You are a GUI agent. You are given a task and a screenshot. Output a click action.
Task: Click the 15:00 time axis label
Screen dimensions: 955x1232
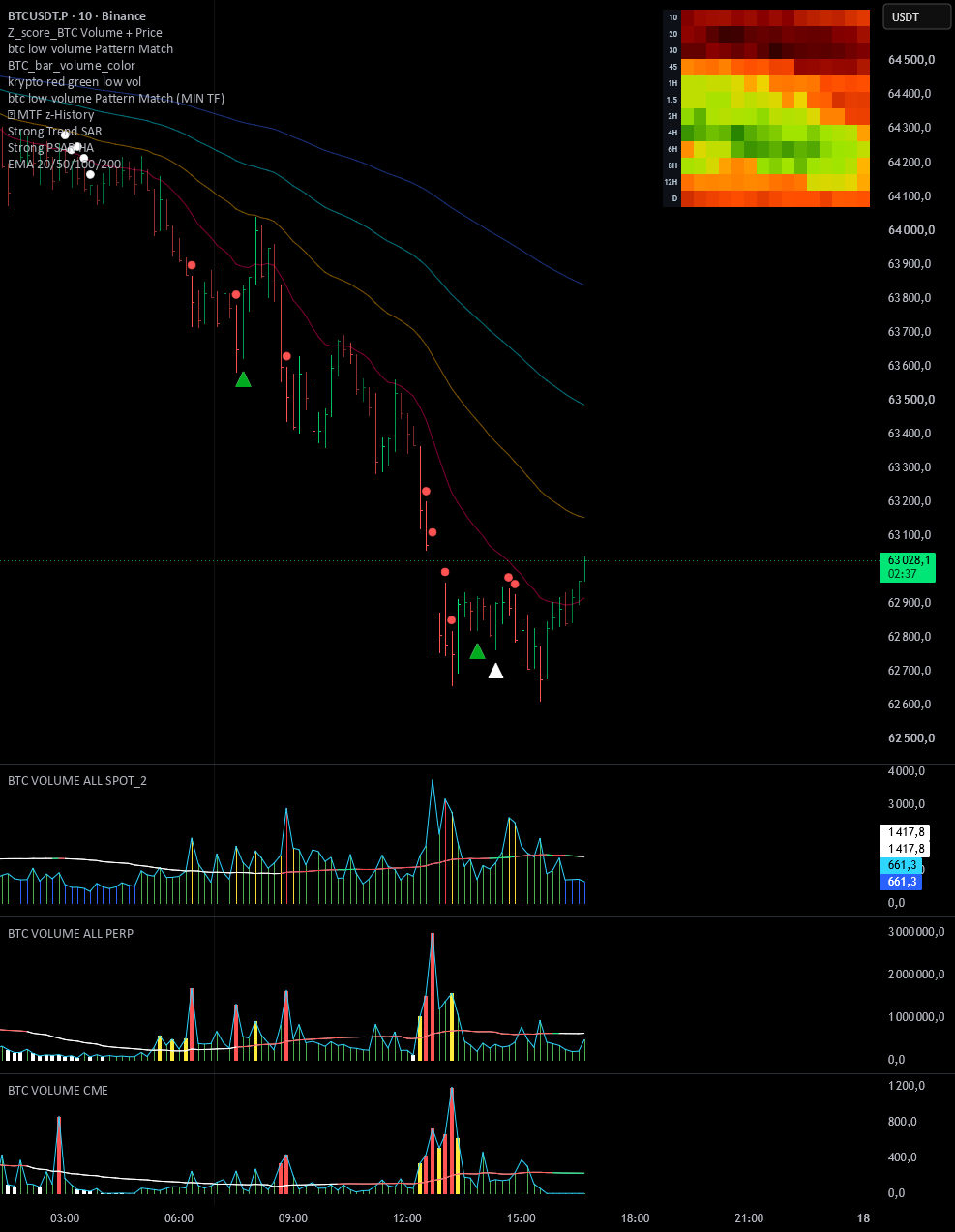pos(522,1218)
